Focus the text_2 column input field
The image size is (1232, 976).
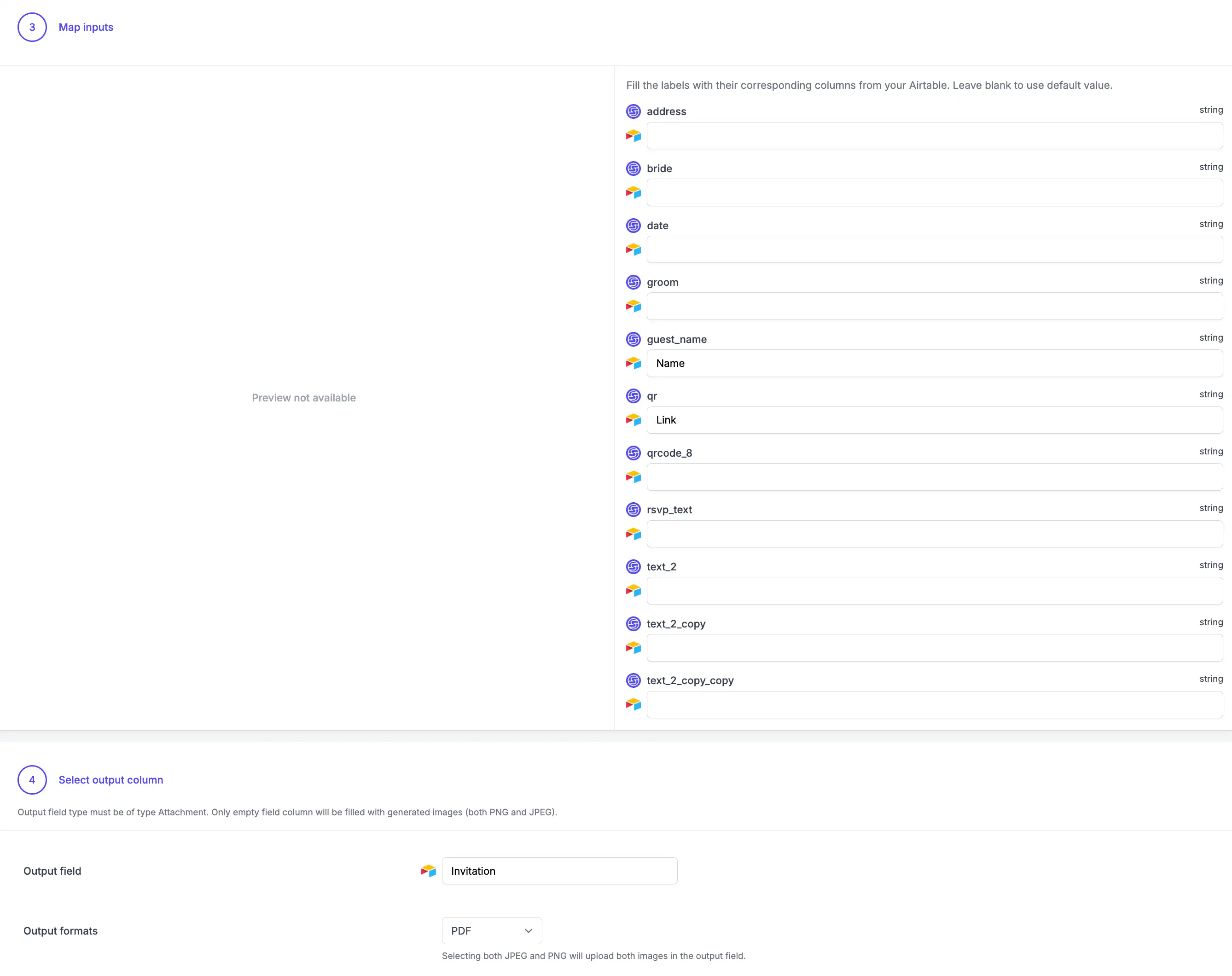pyautogui.click(x=934, y=591)
